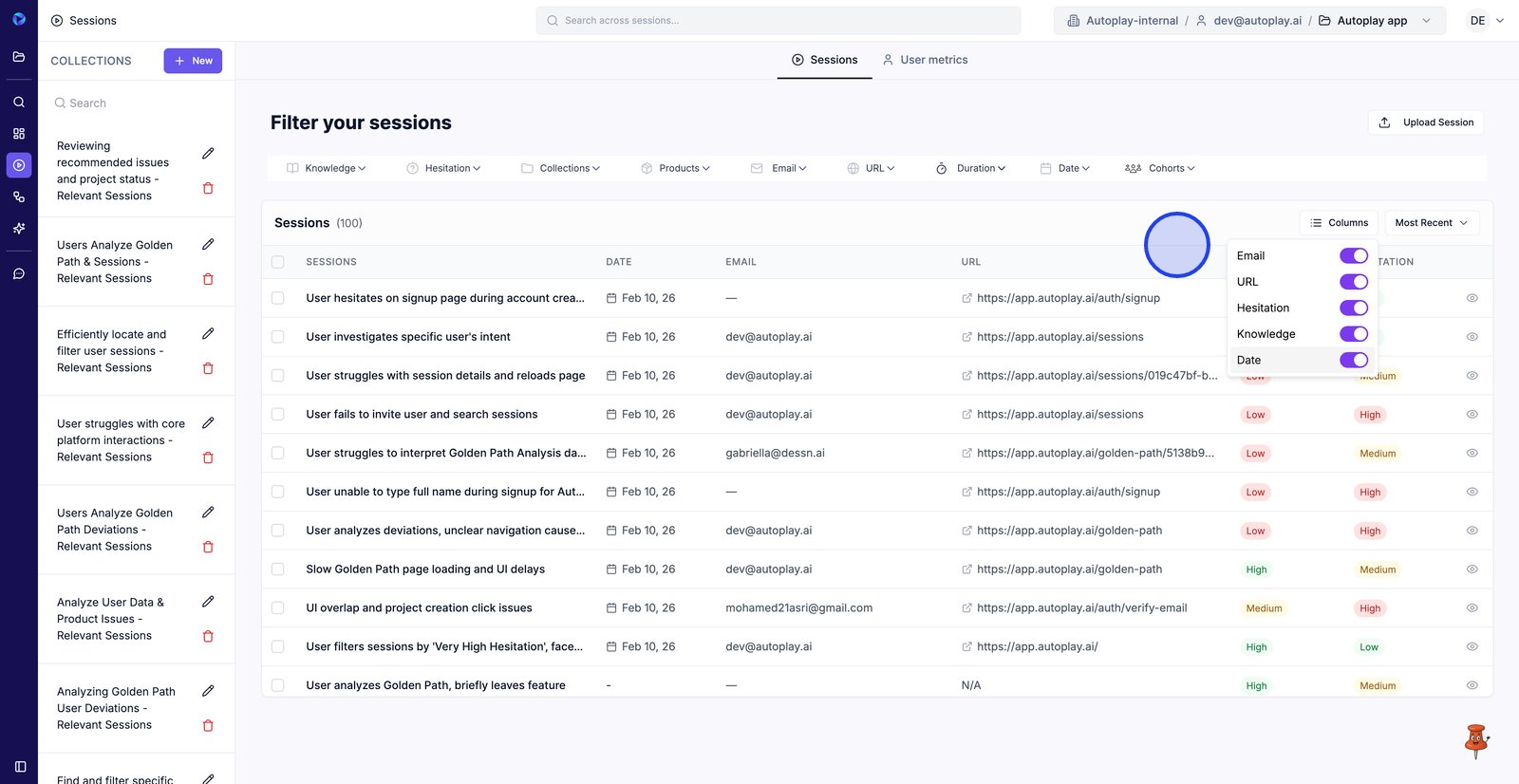Image resolution: width=1519 pixels, height=784 pixels.
Task: Collapse sidebar using the bottom-left panel icon
Action: click(20, 766)
